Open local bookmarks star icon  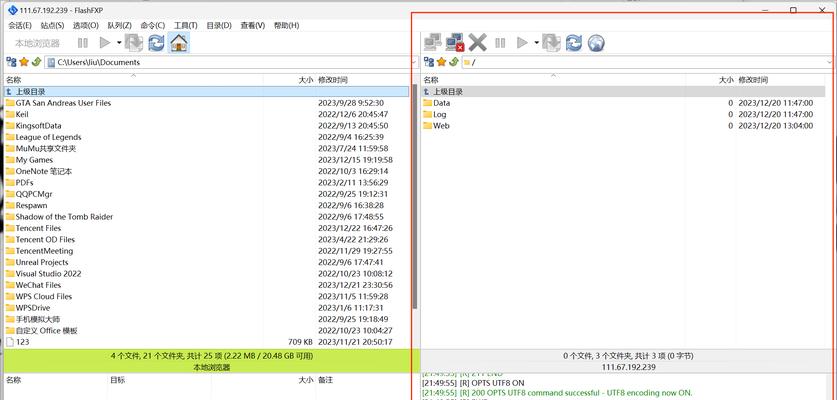coord(23,62)
